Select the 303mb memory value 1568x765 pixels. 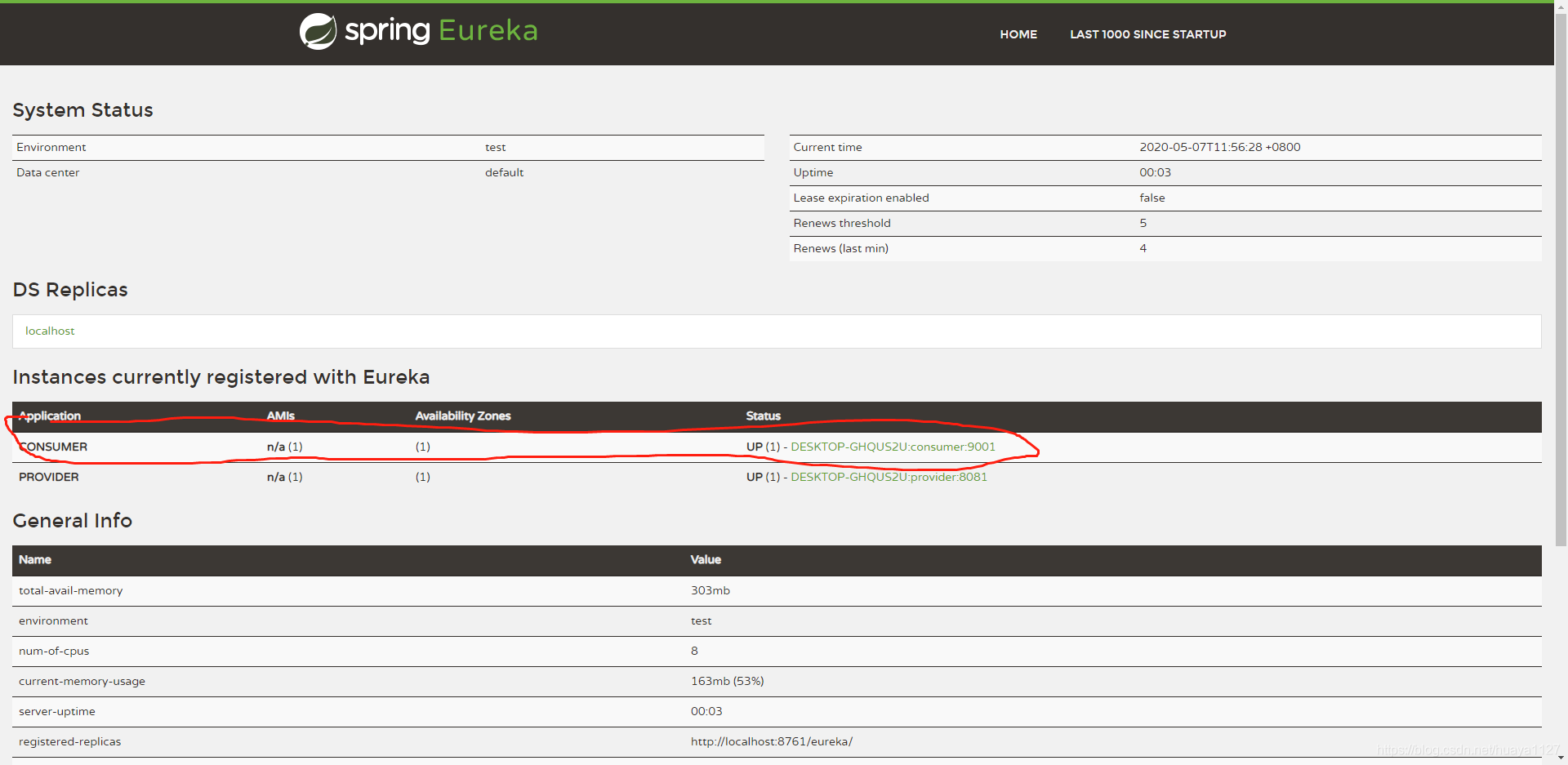(x=710, y=590)
